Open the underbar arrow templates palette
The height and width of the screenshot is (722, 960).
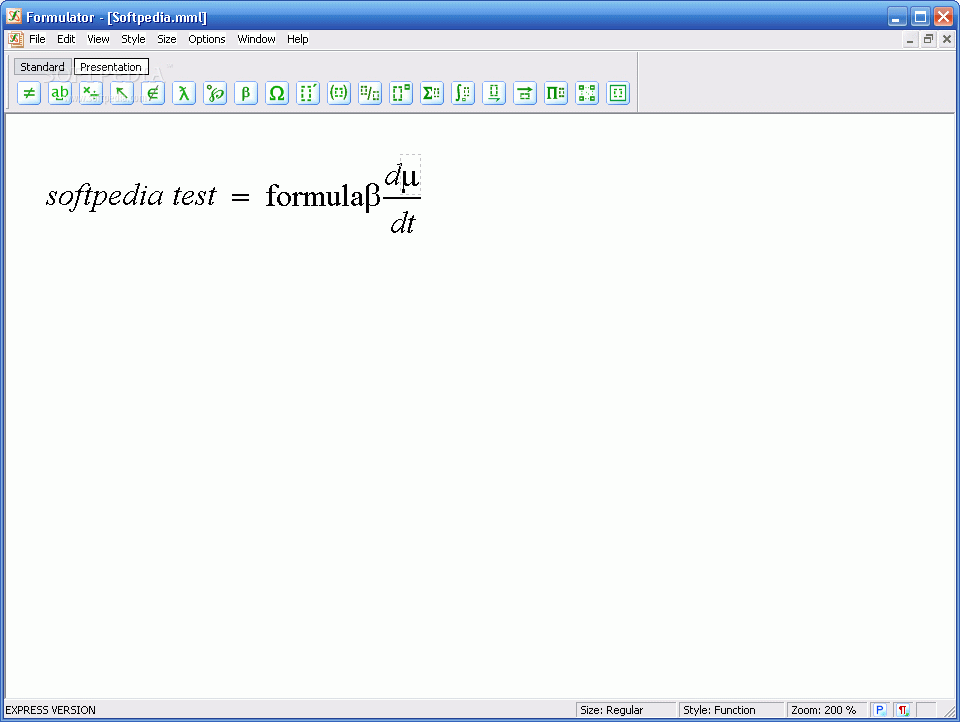[x=494, y=93]
